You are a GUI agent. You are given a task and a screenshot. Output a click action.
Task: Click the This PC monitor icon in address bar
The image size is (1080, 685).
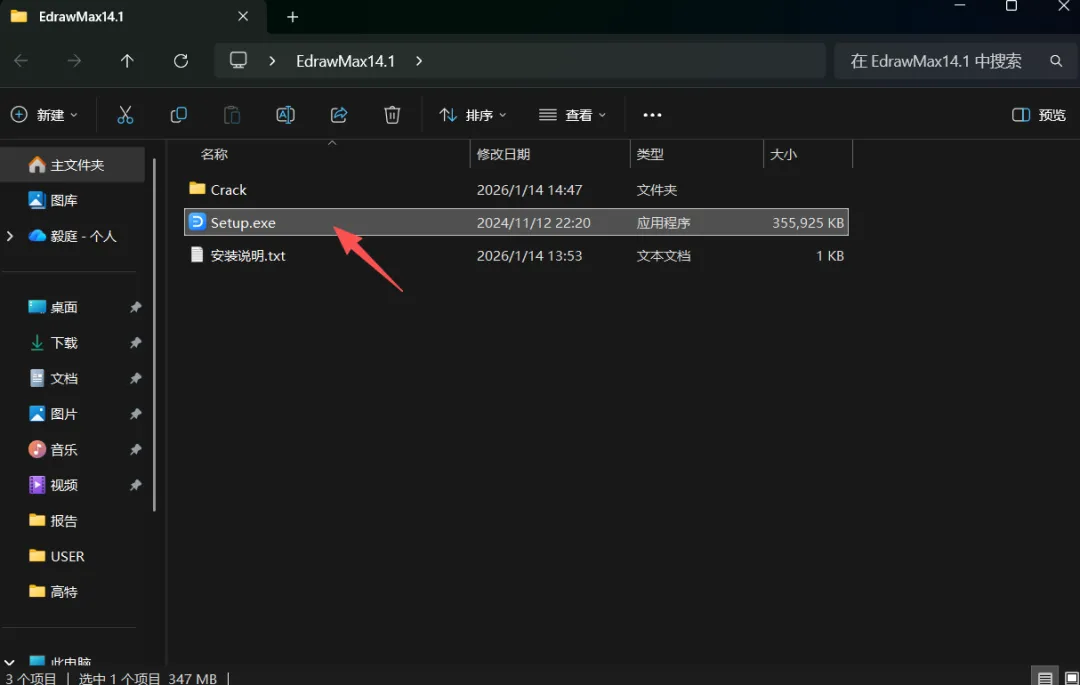[238, 61]
